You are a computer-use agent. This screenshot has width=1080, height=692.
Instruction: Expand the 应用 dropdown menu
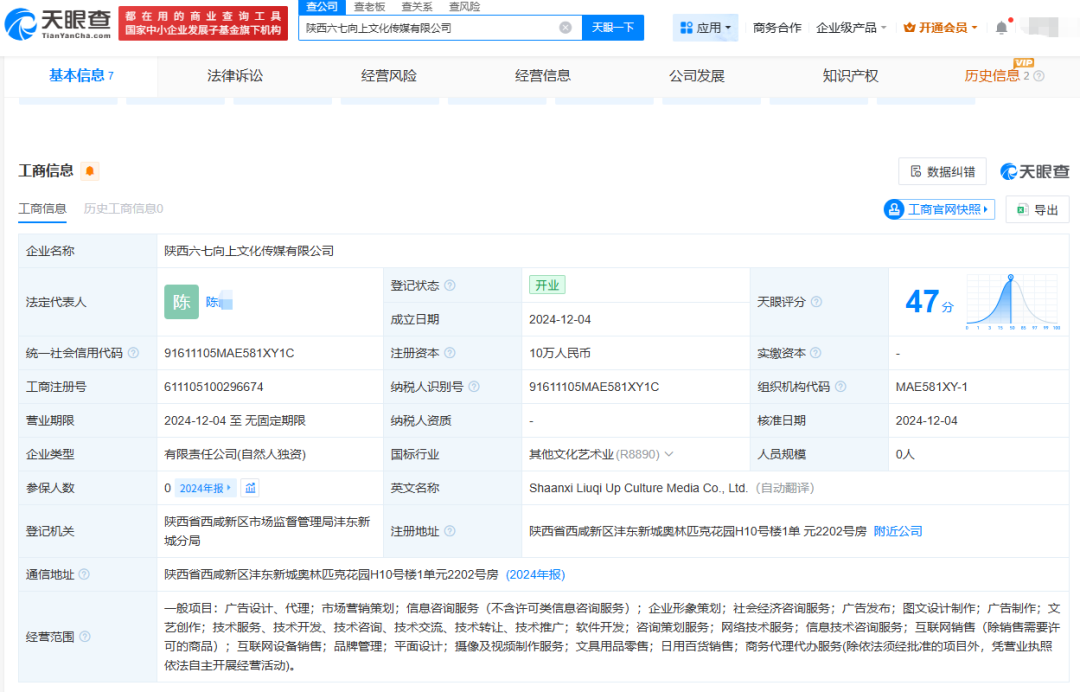tap(707, 28)
